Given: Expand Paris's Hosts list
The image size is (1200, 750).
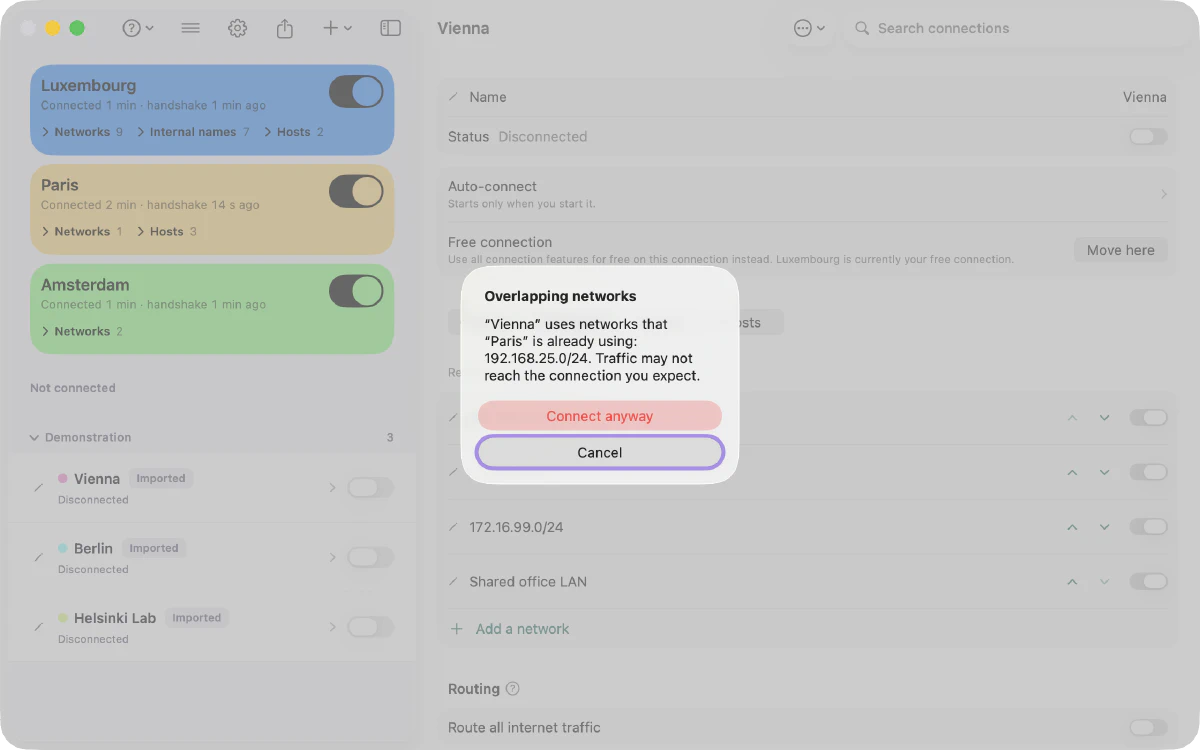Looking at the screenshot, I should pos(167,231).
